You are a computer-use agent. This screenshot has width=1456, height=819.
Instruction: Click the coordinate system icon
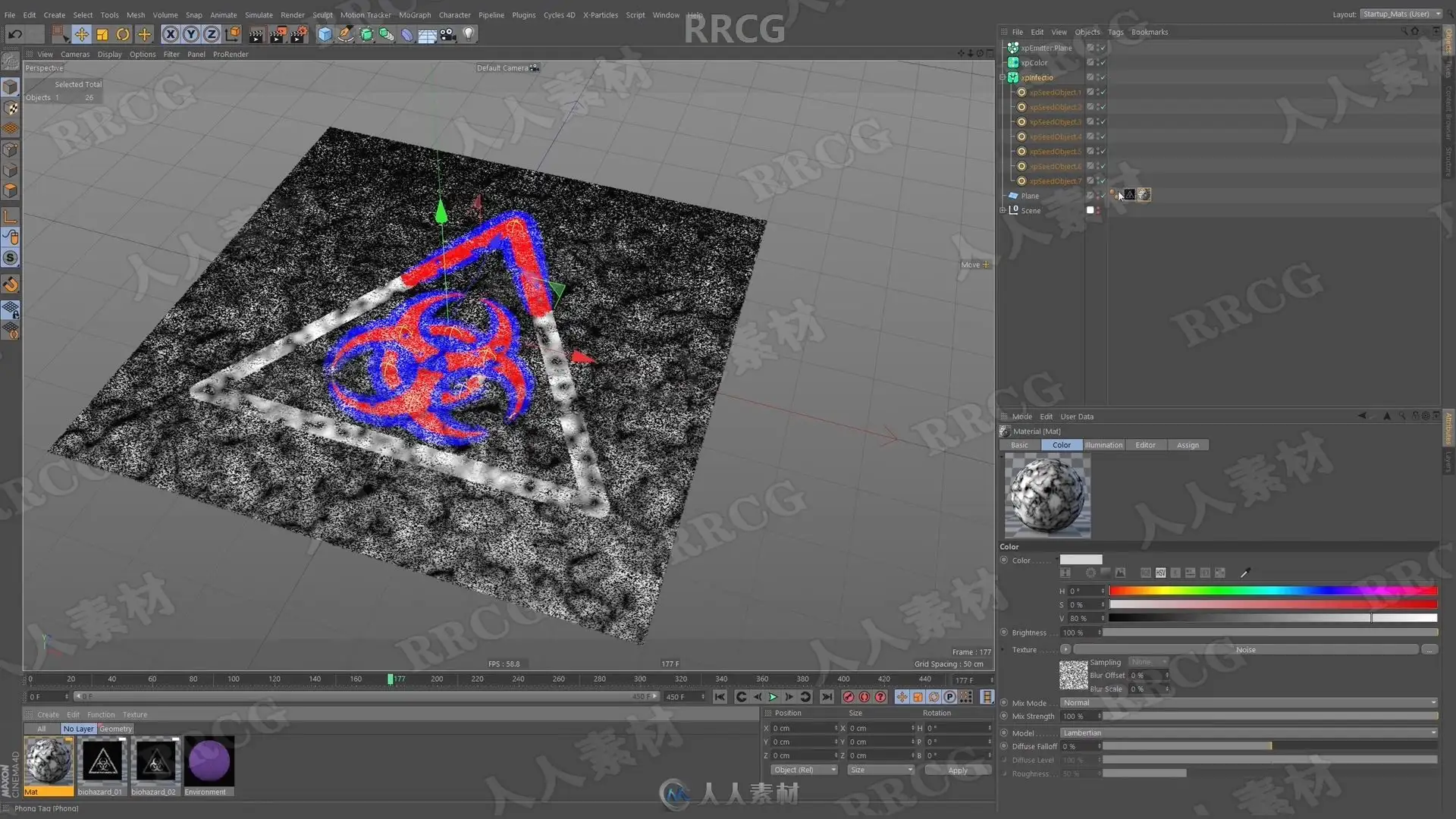click(233, 34)
